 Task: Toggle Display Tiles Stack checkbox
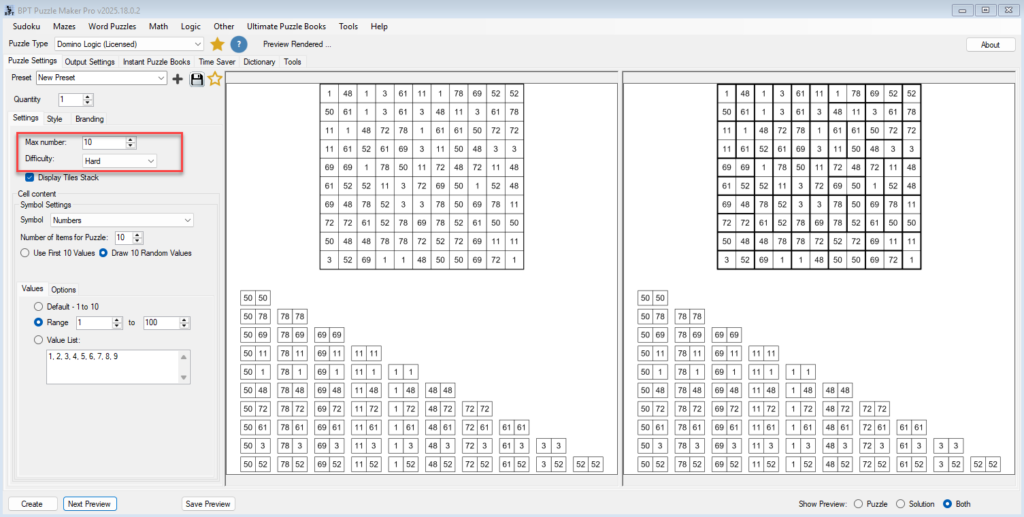coord(30,177)
